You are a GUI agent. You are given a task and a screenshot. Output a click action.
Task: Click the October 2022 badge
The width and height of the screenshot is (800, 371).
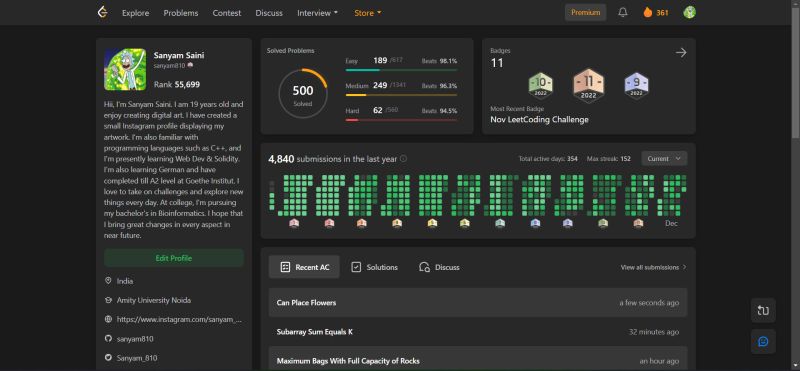click(540, 85)
